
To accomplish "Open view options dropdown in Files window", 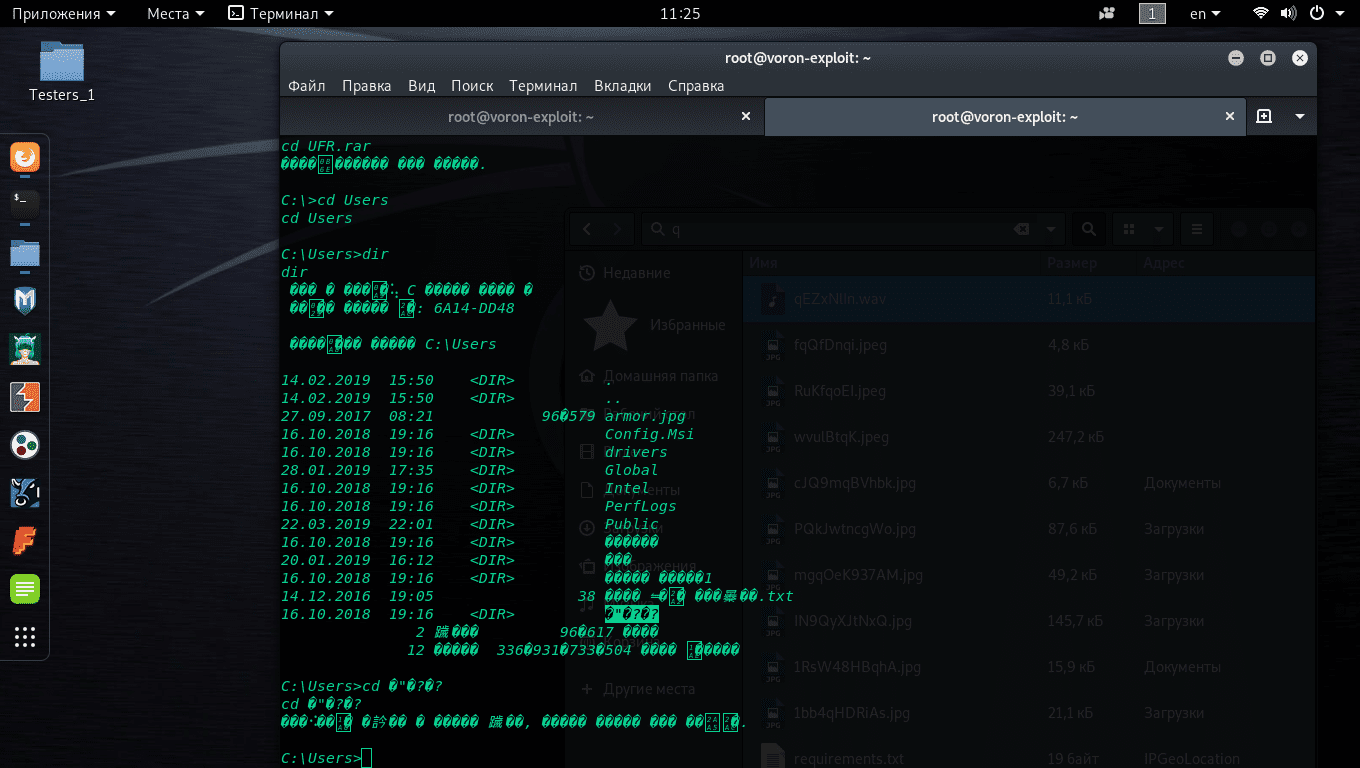I will (1159, 229).
